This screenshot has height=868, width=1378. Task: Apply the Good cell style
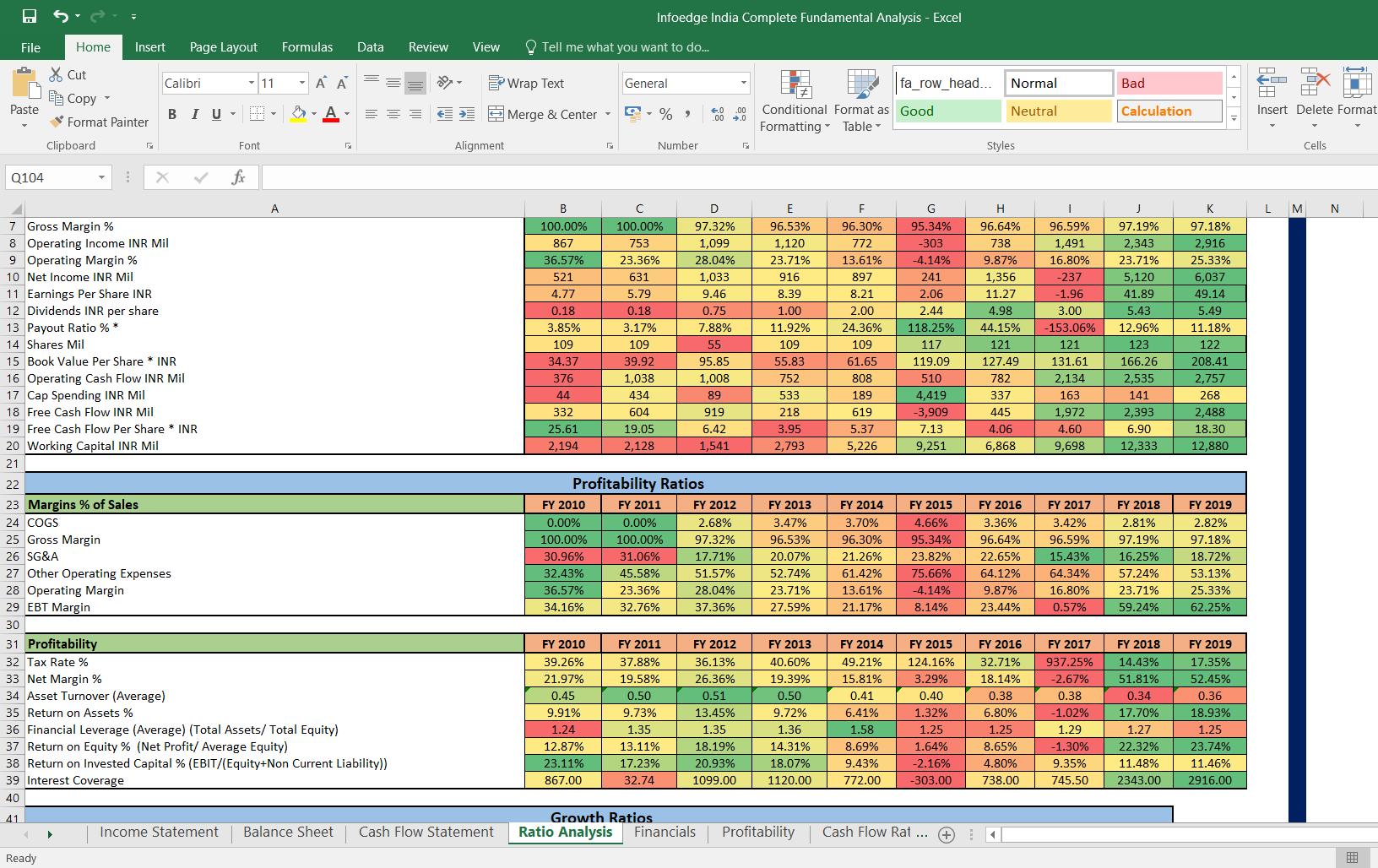click(x=947, y=111)
